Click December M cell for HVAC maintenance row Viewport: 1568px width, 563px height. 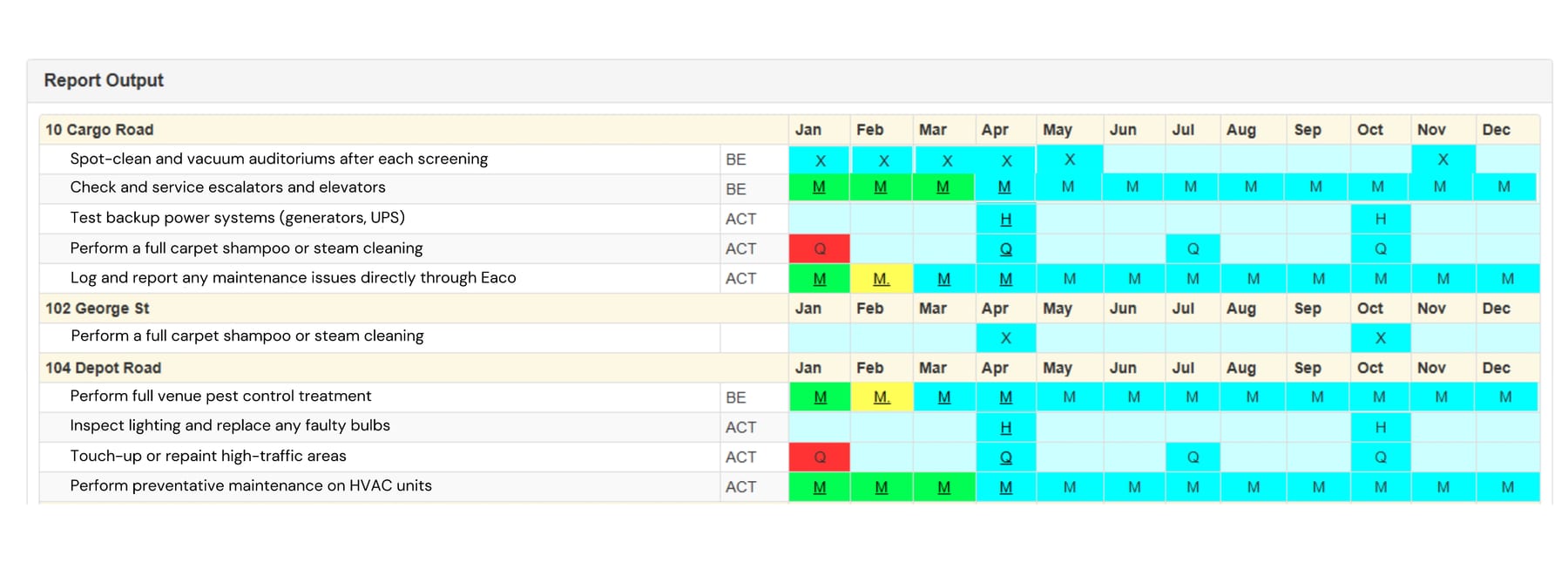(1508, 487)
